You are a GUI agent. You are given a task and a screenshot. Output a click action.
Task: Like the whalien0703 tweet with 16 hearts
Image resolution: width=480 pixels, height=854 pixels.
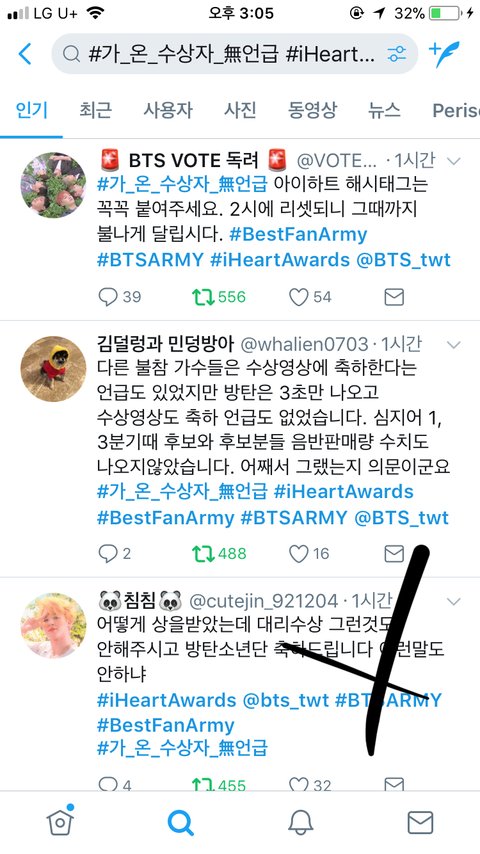[299, 554]
